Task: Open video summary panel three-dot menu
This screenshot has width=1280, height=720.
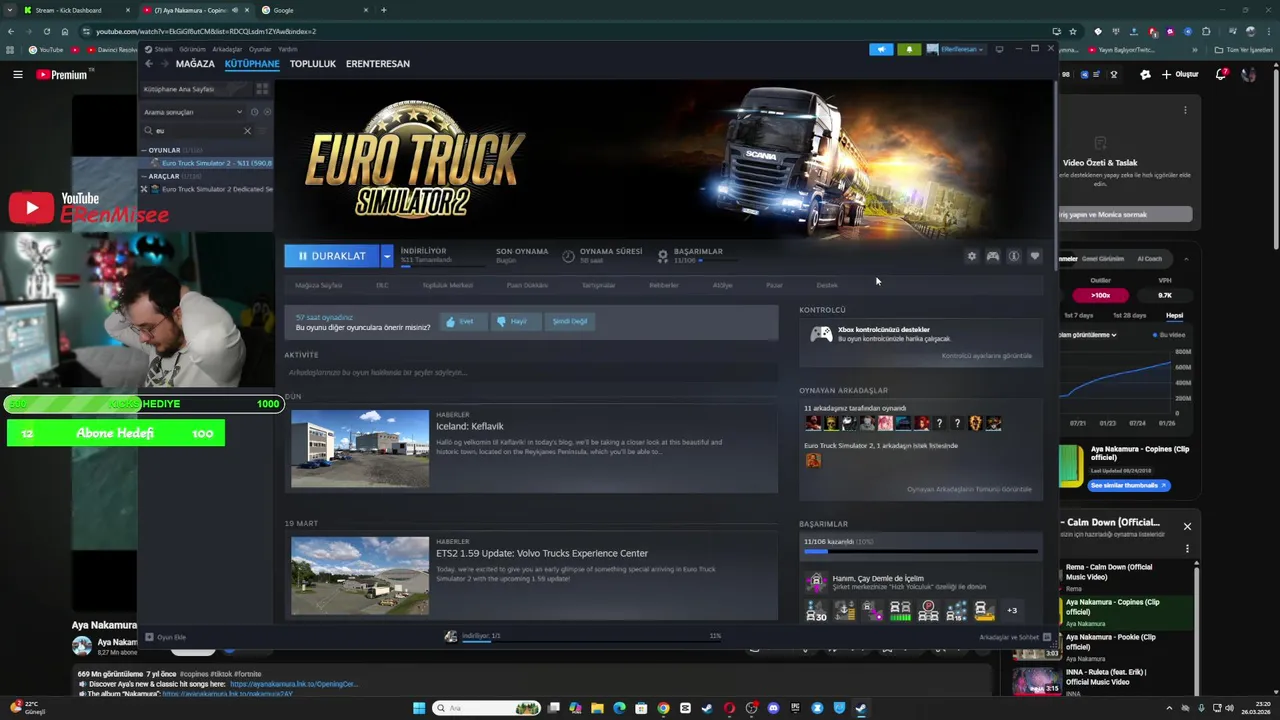Action: [x=1185, y=110]
